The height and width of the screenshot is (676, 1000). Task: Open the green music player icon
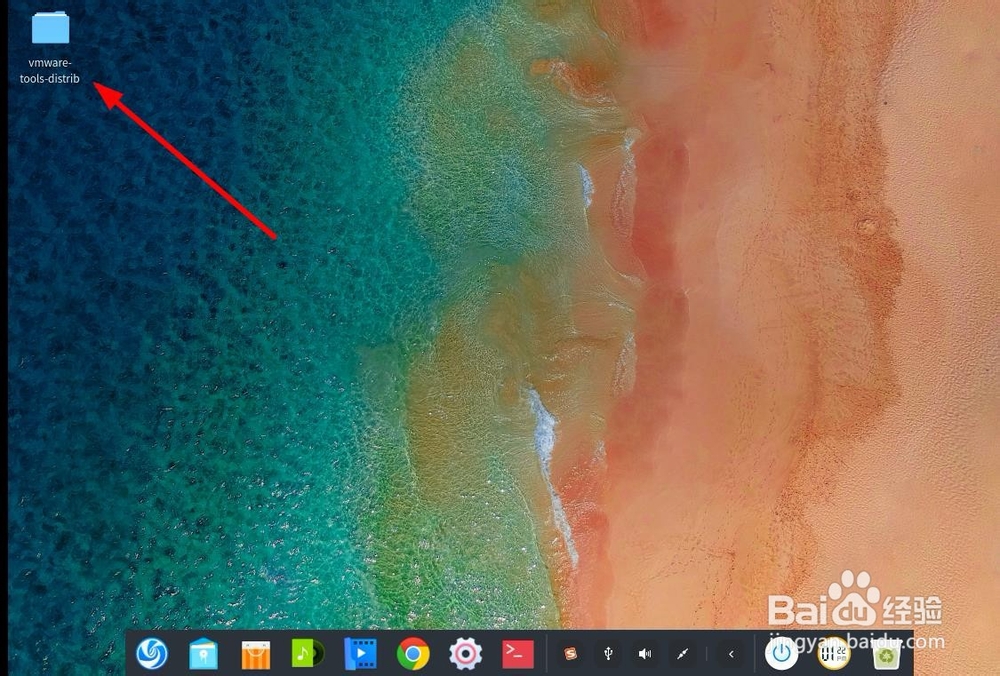[x=307, y=654]
